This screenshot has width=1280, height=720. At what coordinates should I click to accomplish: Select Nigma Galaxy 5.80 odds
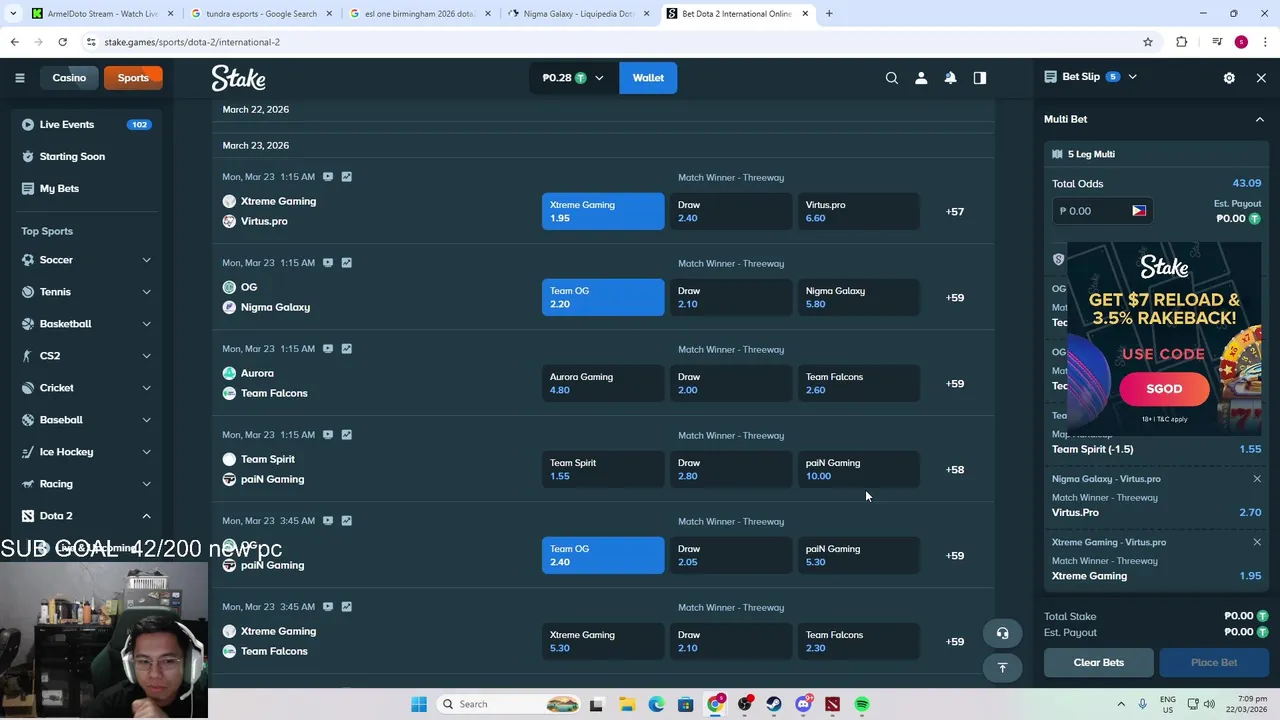859,297
